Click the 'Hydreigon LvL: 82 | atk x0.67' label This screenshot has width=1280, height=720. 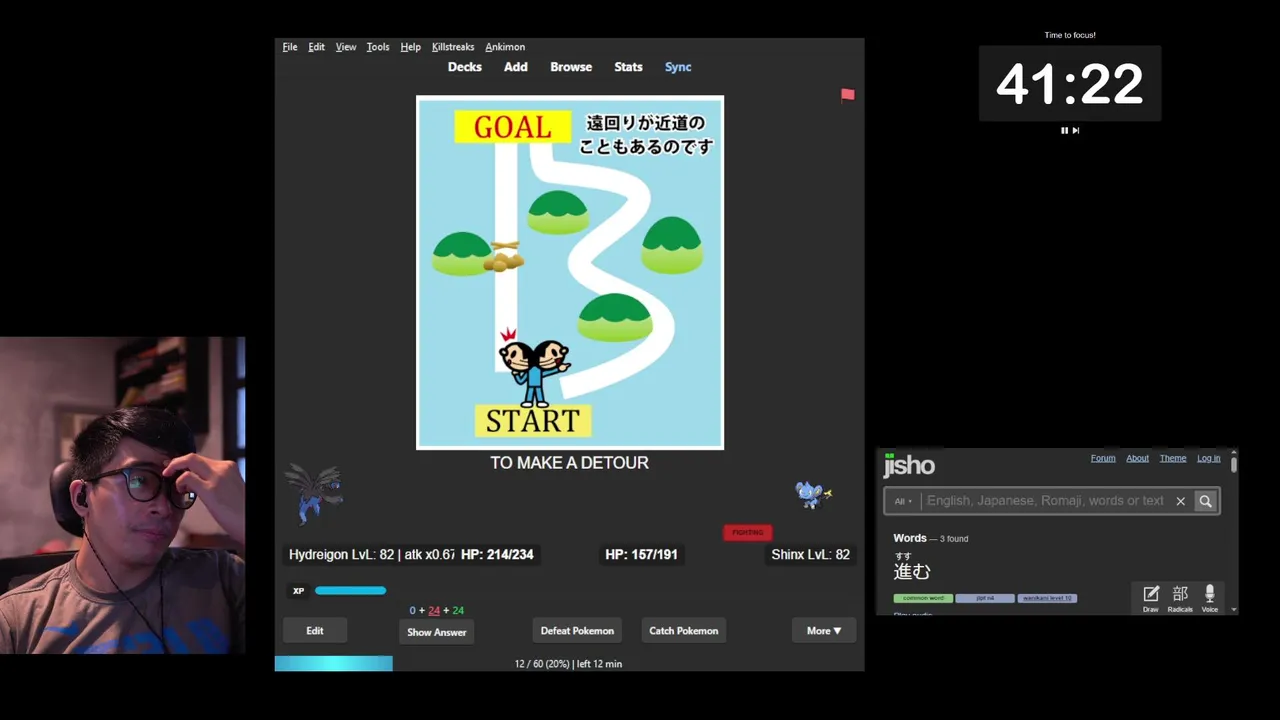pos(372,554)
